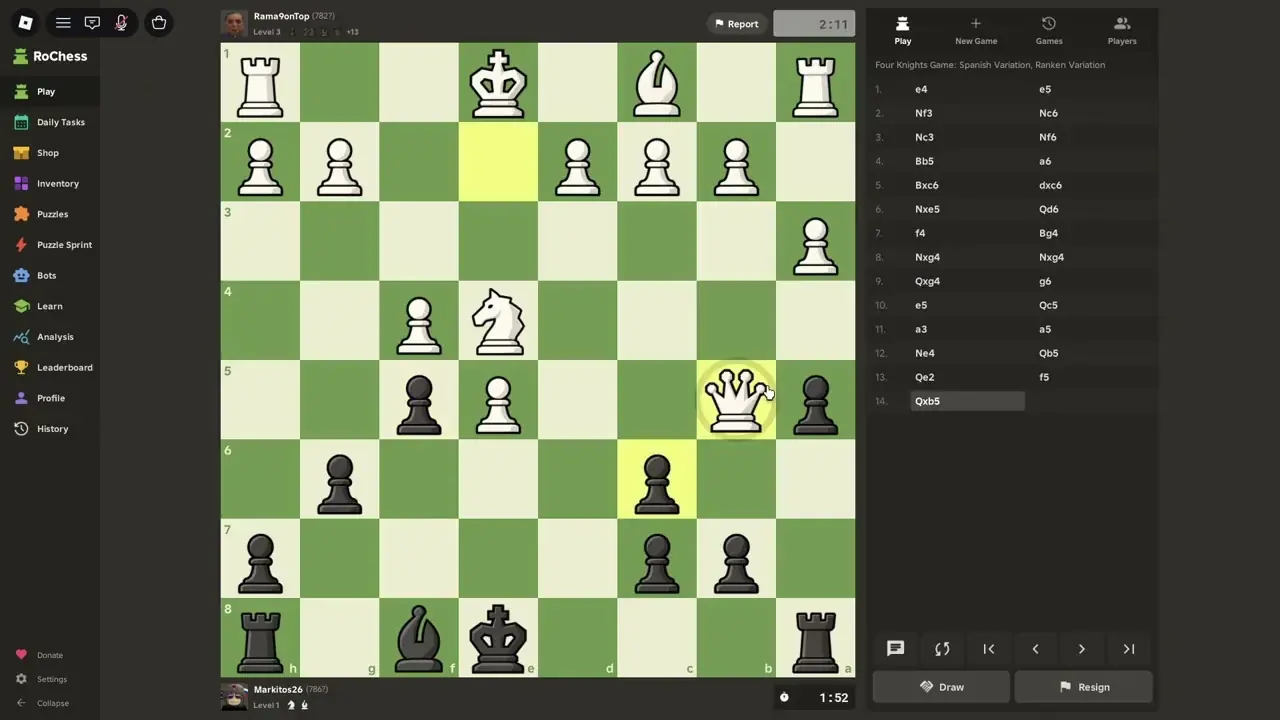Open the Shop sidebar entry
This screenshot has height=720, width=1280.
coord(50,153)
